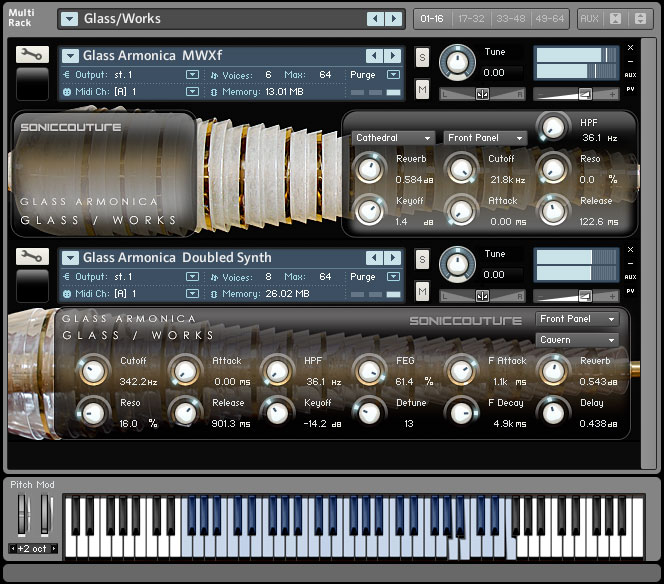Open wrench edit mode for Glass Armonica MWXf
Image resolution: width=664 pixels, height=584 pixels.
(32, 55)
